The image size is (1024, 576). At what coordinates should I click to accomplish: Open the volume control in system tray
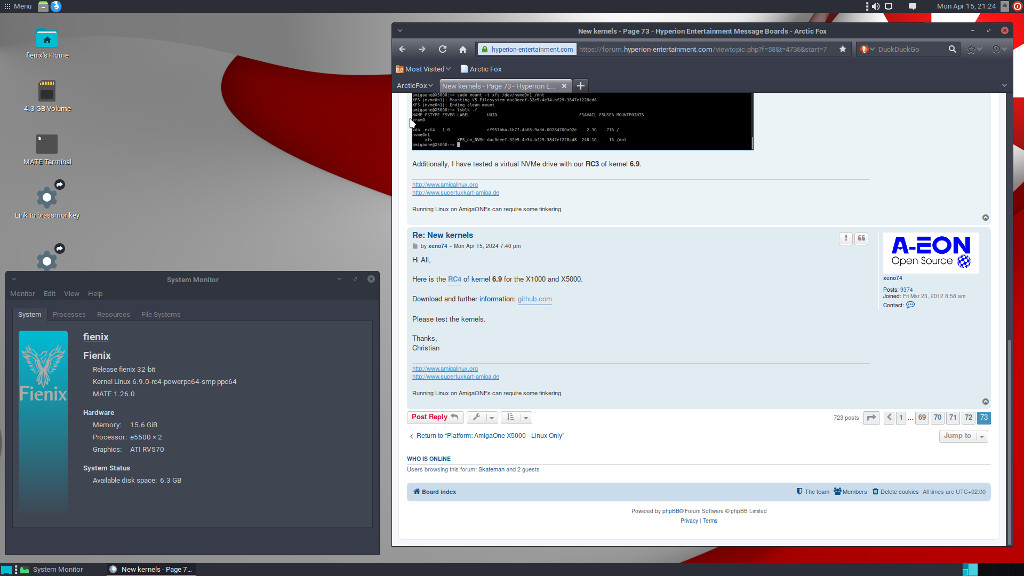[876, 6]
